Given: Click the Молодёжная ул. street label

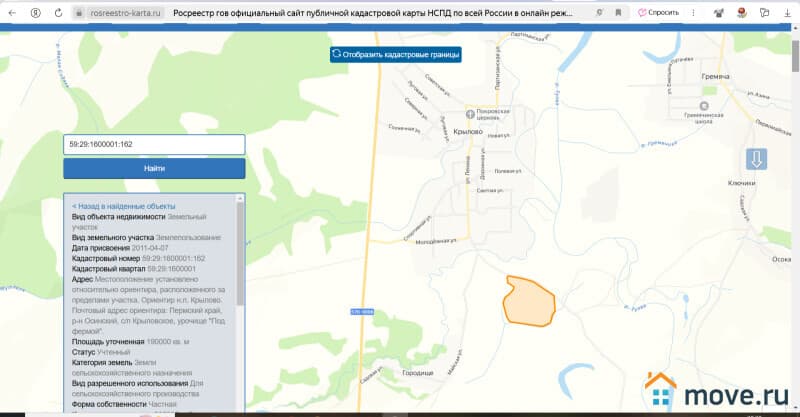Looking at the screenshot, I should pos(436,241).
